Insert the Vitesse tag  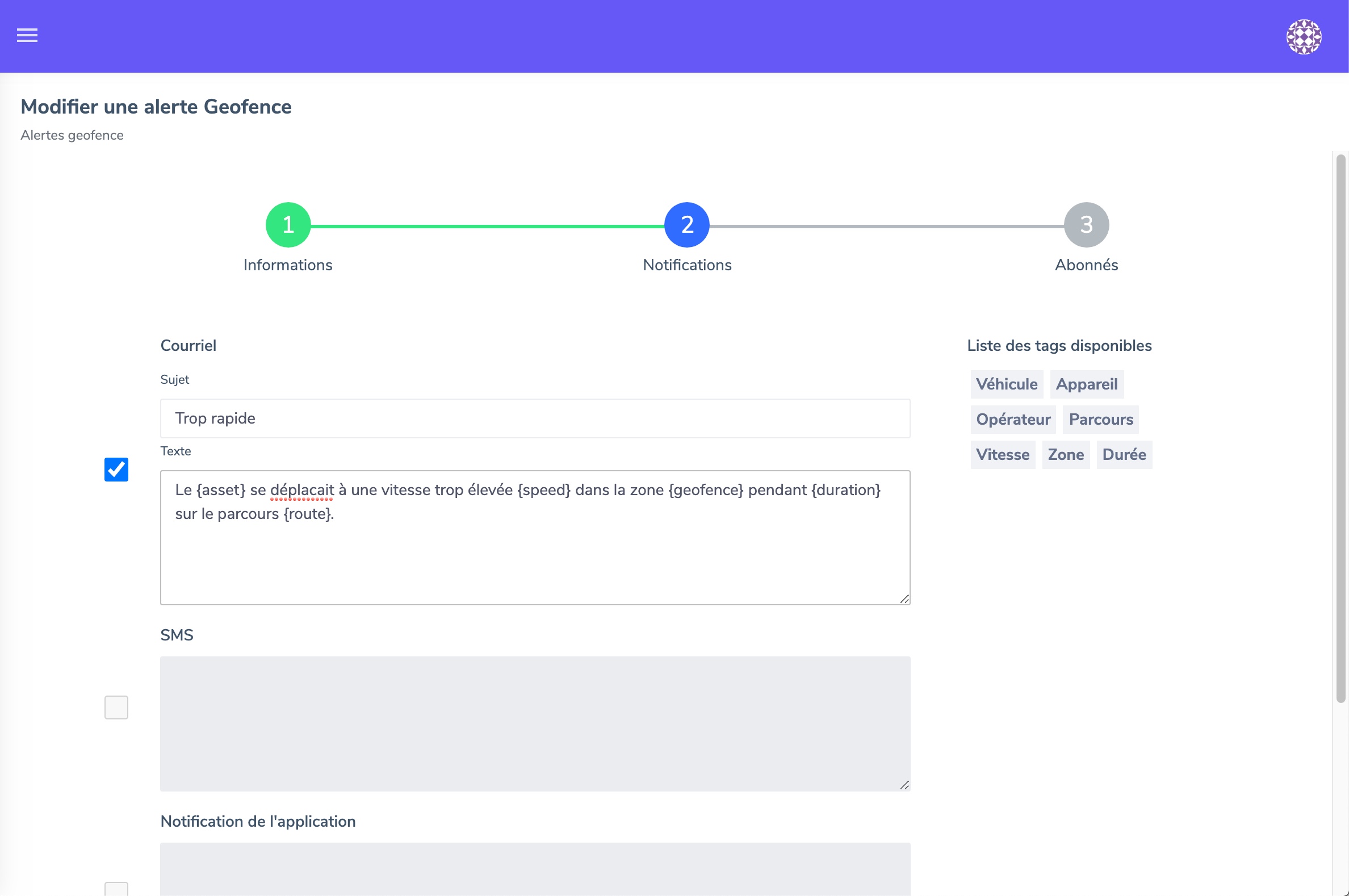[1002, 454]
